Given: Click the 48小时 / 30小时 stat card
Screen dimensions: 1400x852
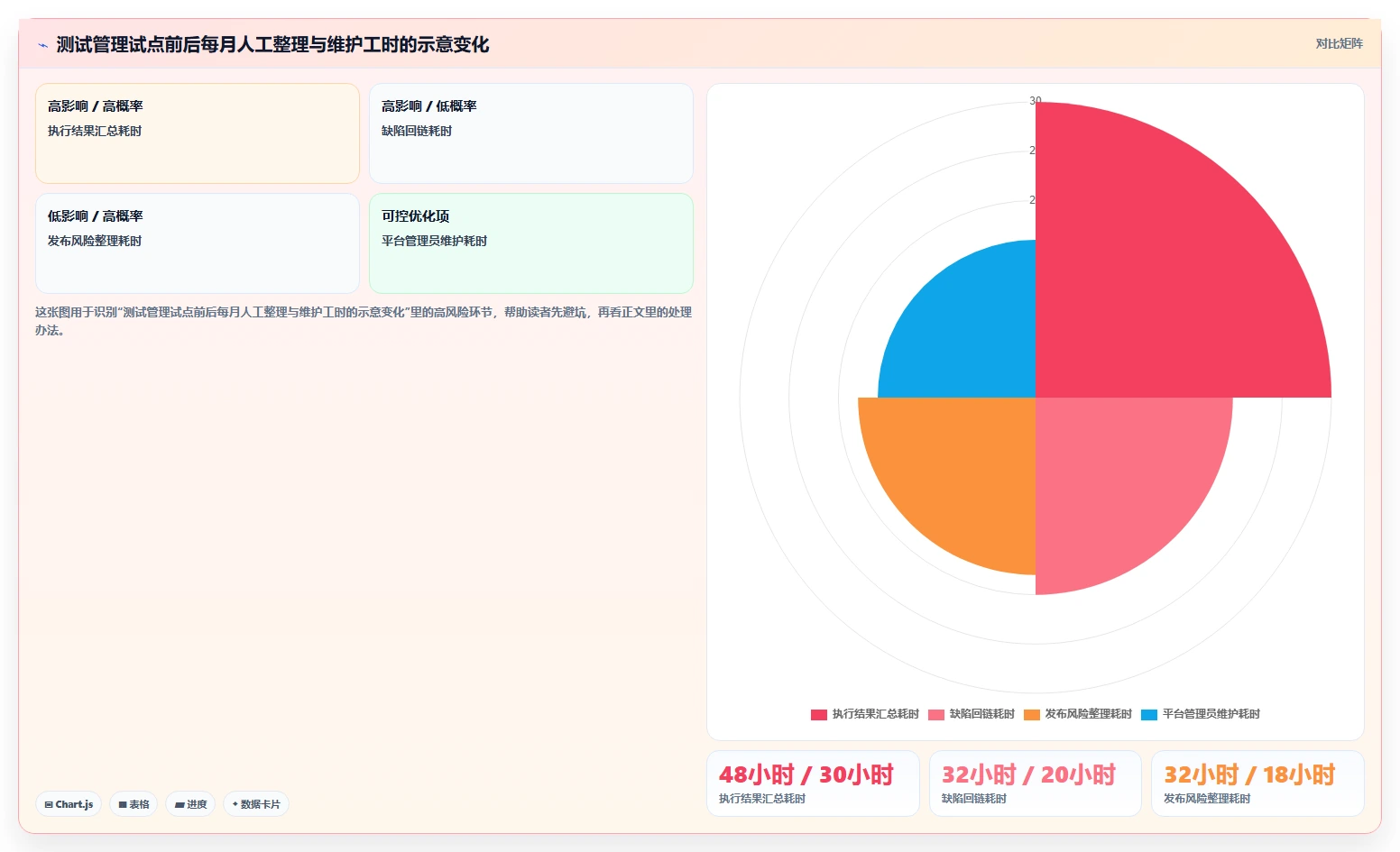Looking at the screenshot, I should (x=813, y=783).
